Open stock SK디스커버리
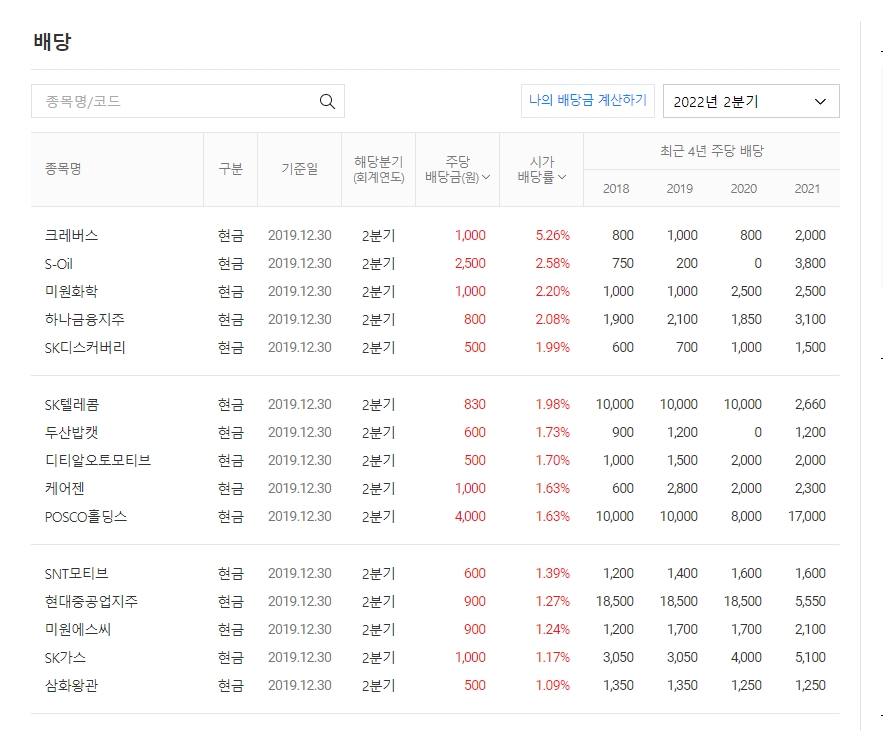The width and height of the screenshot is (883, 731). tap(85, 347)
